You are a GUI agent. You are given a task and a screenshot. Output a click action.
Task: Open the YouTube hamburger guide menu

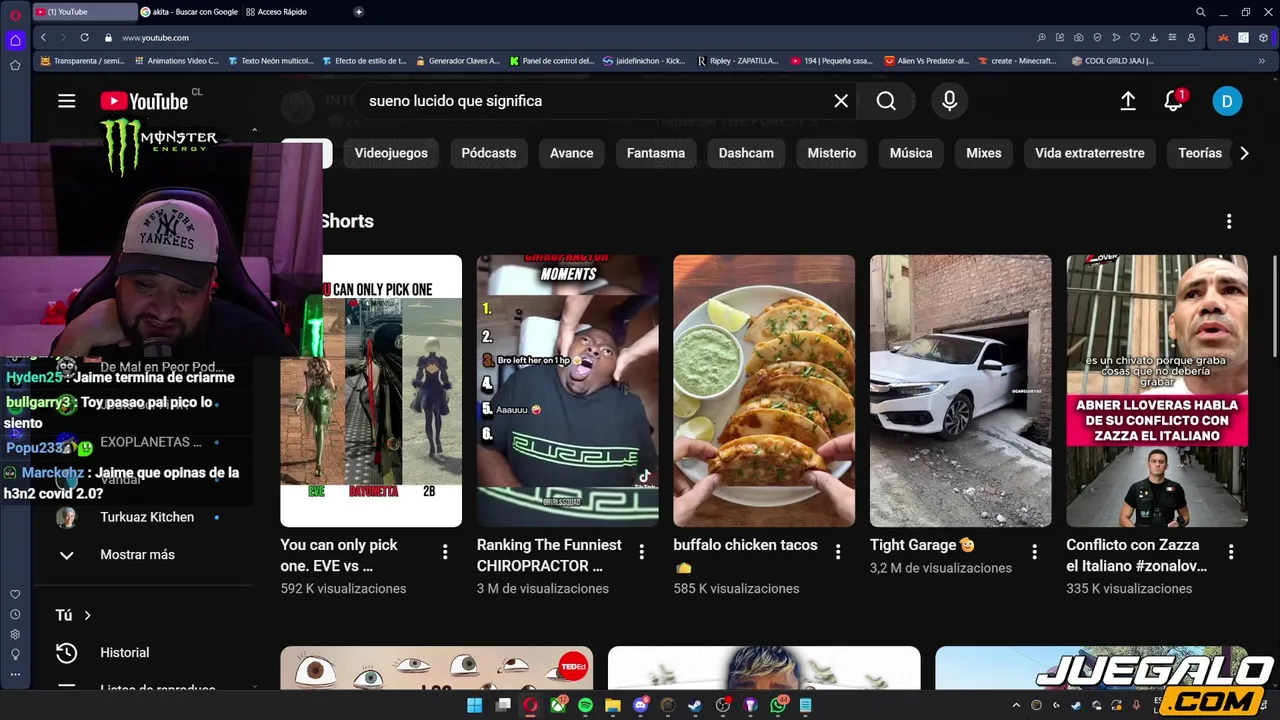(x=66, y=101)
